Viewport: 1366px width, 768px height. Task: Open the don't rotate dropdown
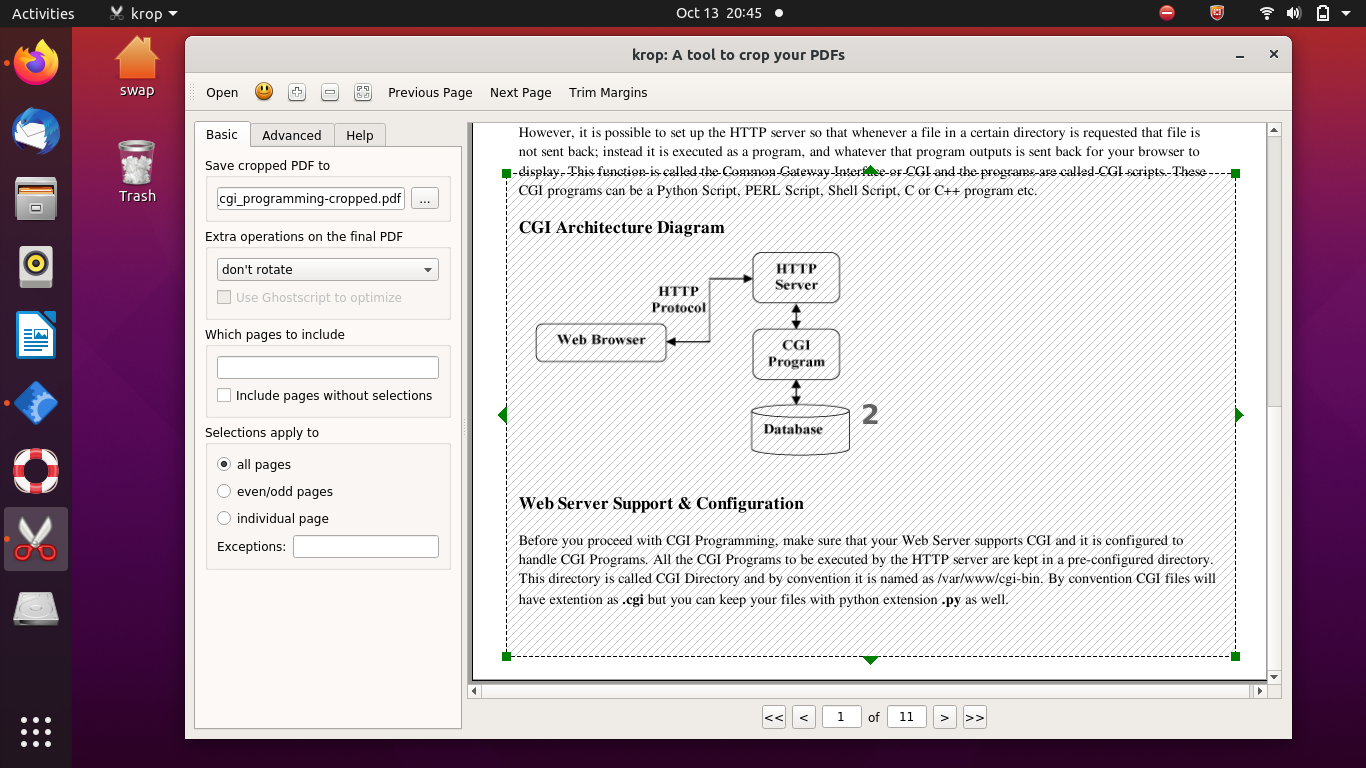[x=328, y=269]
